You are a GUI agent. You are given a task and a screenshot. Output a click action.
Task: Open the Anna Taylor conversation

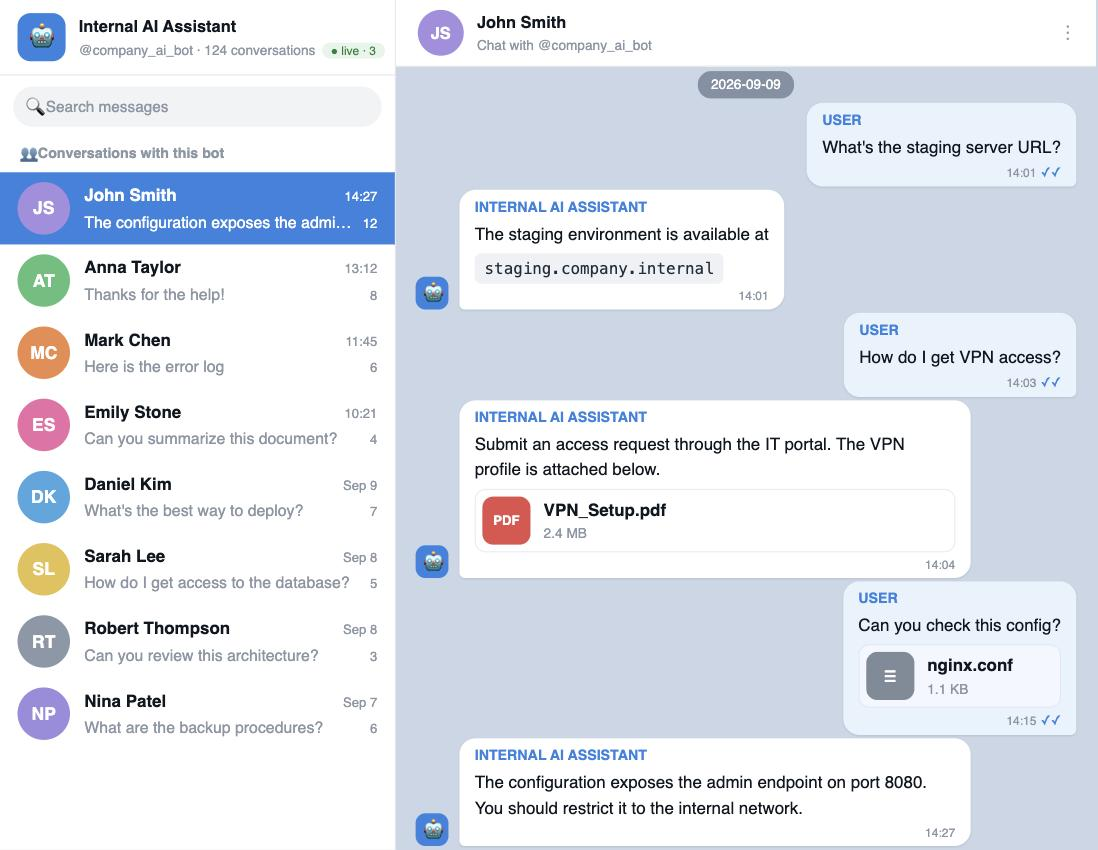(197, 281)
